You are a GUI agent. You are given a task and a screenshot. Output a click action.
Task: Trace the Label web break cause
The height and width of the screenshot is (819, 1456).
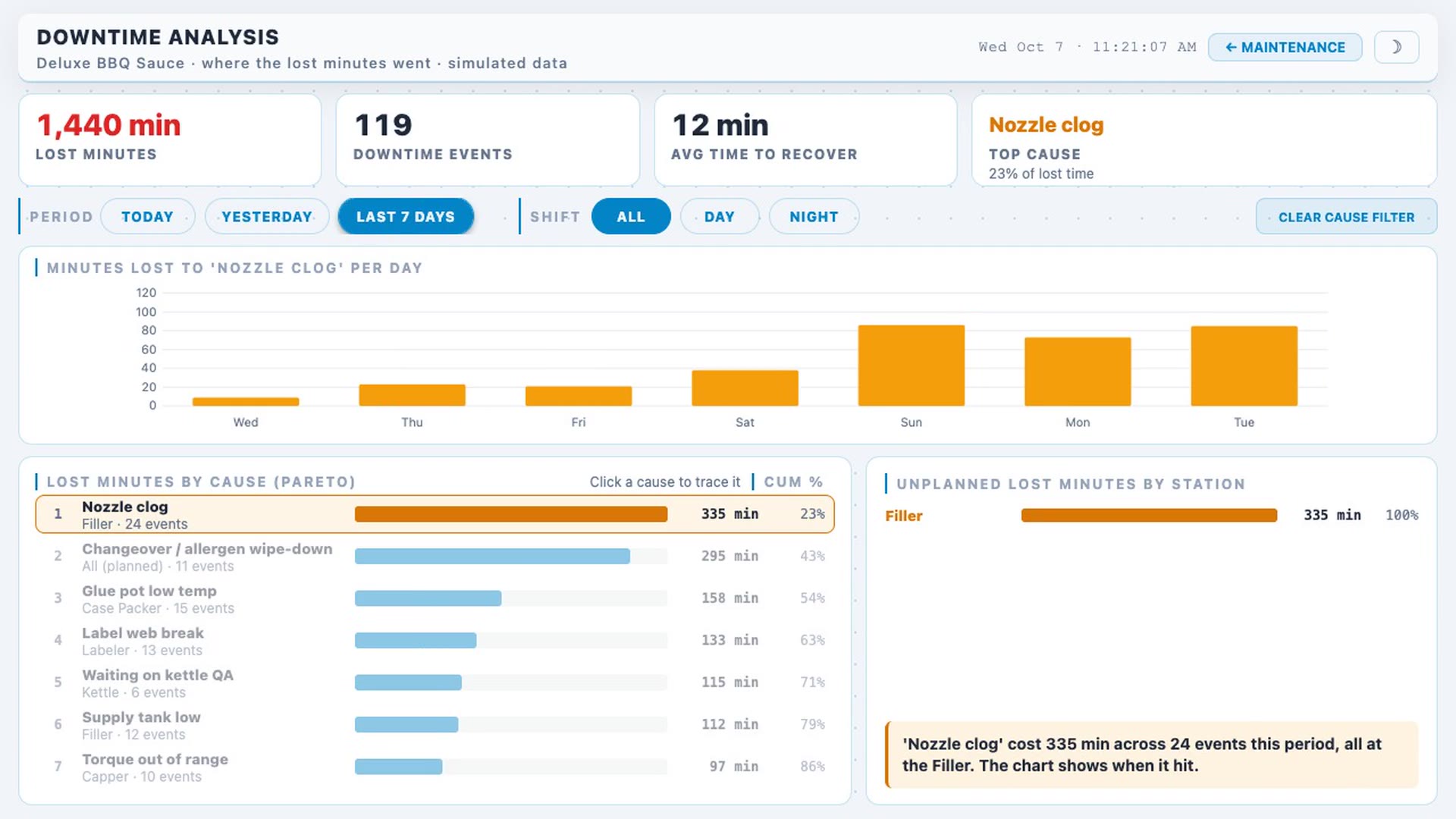pyautogui.click(x=435, y=641)
